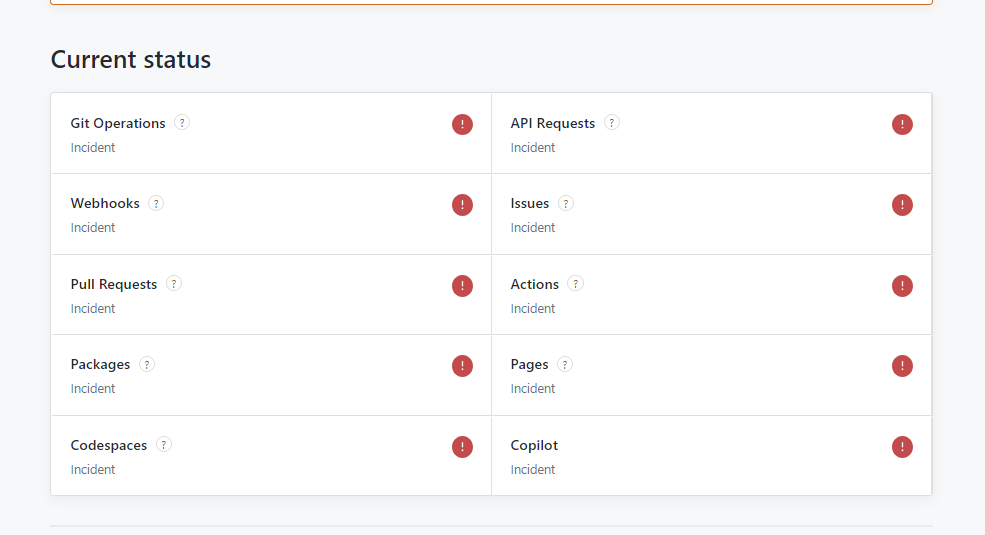Image resolution: width=985 pixels, height=535 pixels.
Task: Show the Codespaces help tooltip icon
Action: (x=164, y=445)
